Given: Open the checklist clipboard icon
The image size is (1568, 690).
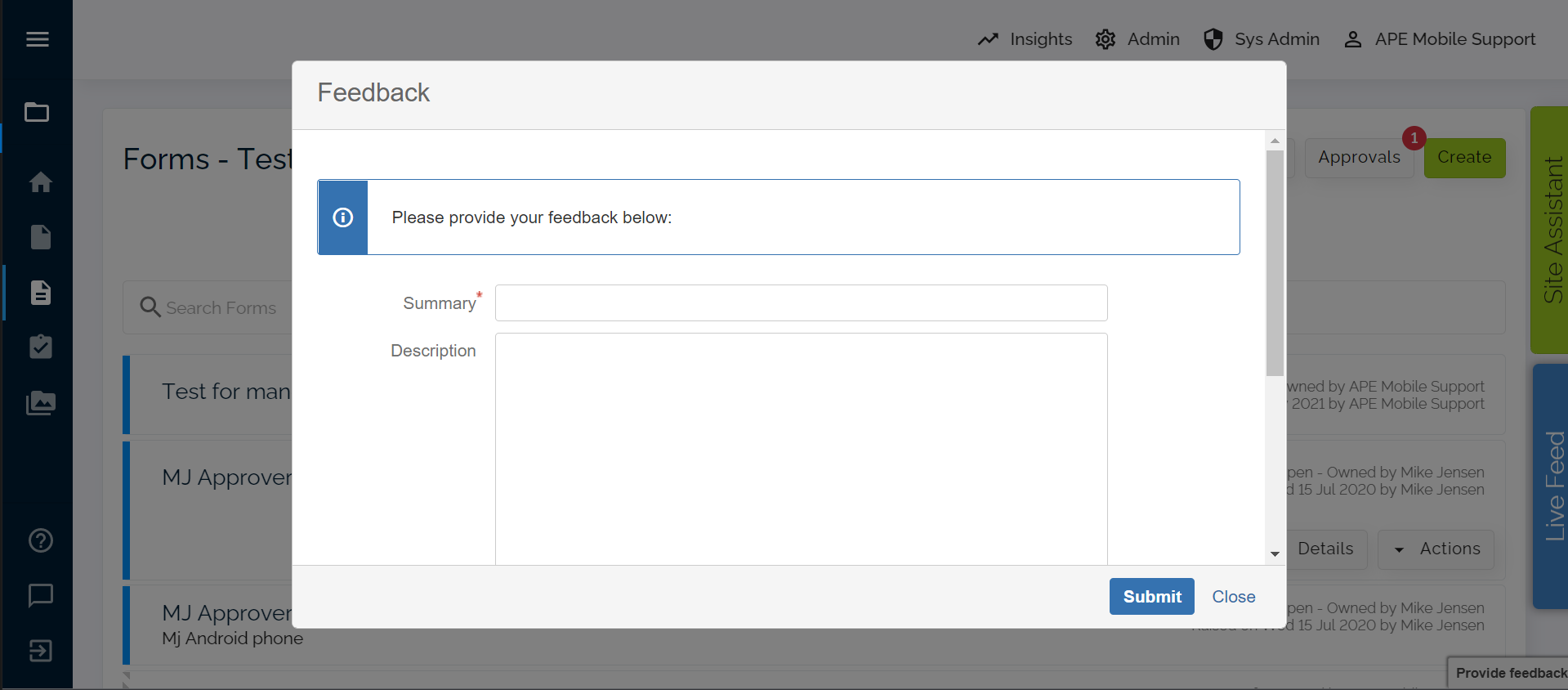Looking at the screenshot, I should (40, 347).
